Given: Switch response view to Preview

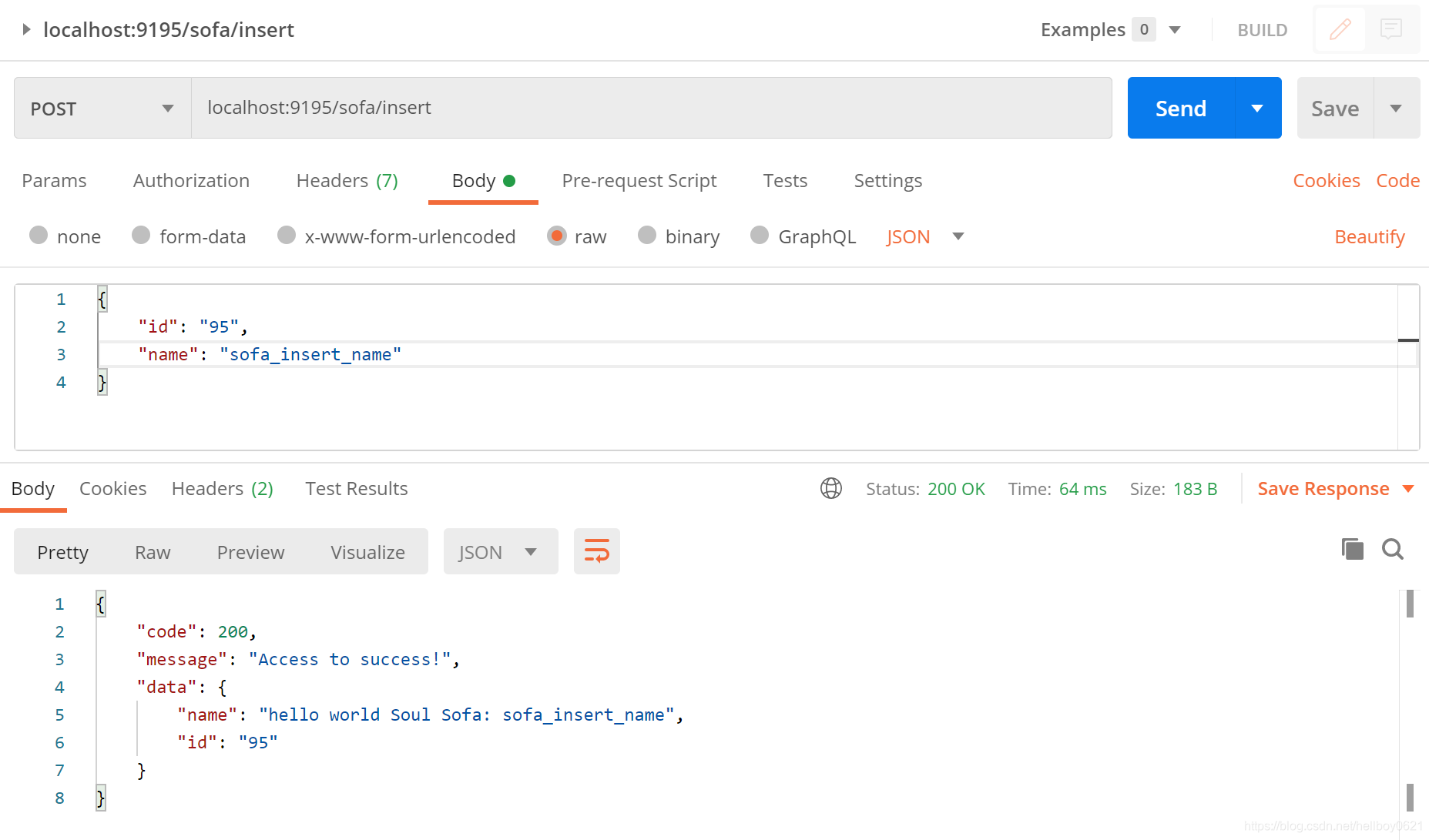Looking at the screenshot, I should pyautogui.click(x=250, y=552).
